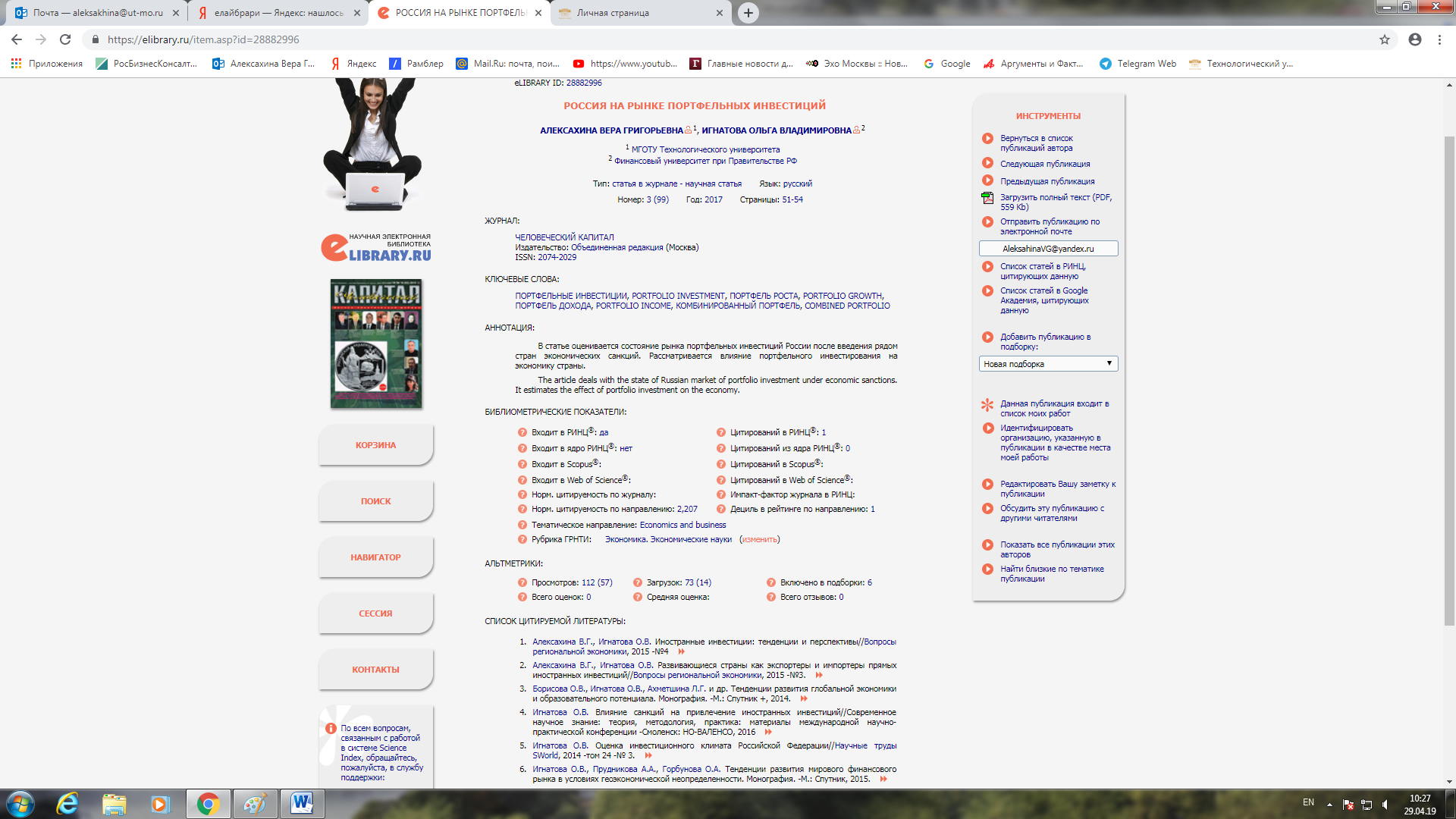
Task: Click Вернуться в список публикаций автора
Action: (x=1036, y=143)
